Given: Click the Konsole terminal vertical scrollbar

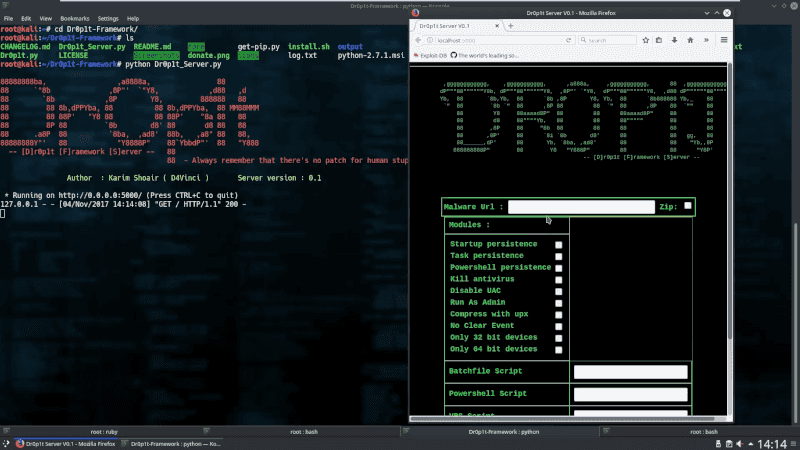Looking at the screenshot, I should 797,323.
